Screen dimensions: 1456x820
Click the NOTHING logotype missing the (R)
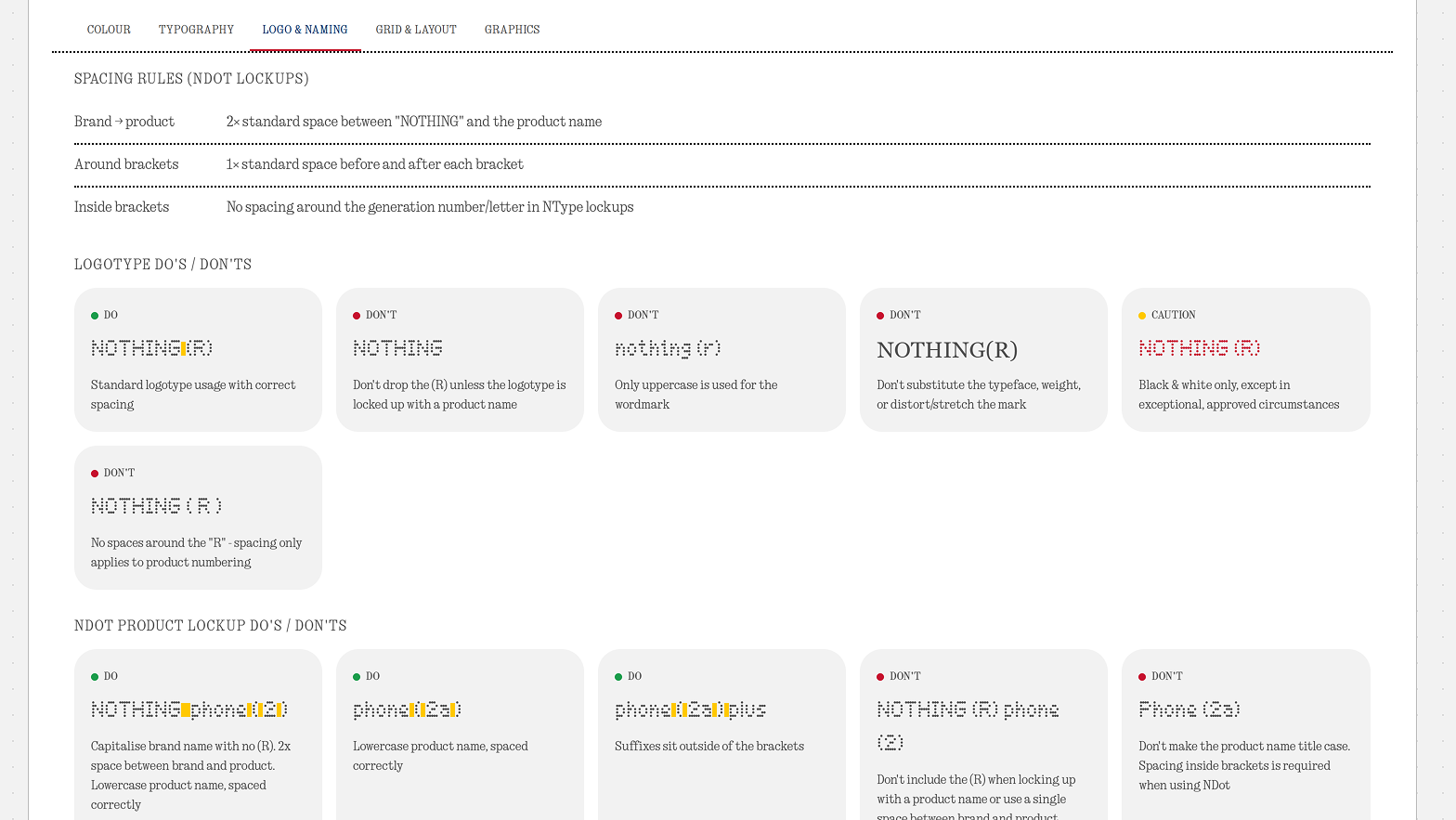397,348
